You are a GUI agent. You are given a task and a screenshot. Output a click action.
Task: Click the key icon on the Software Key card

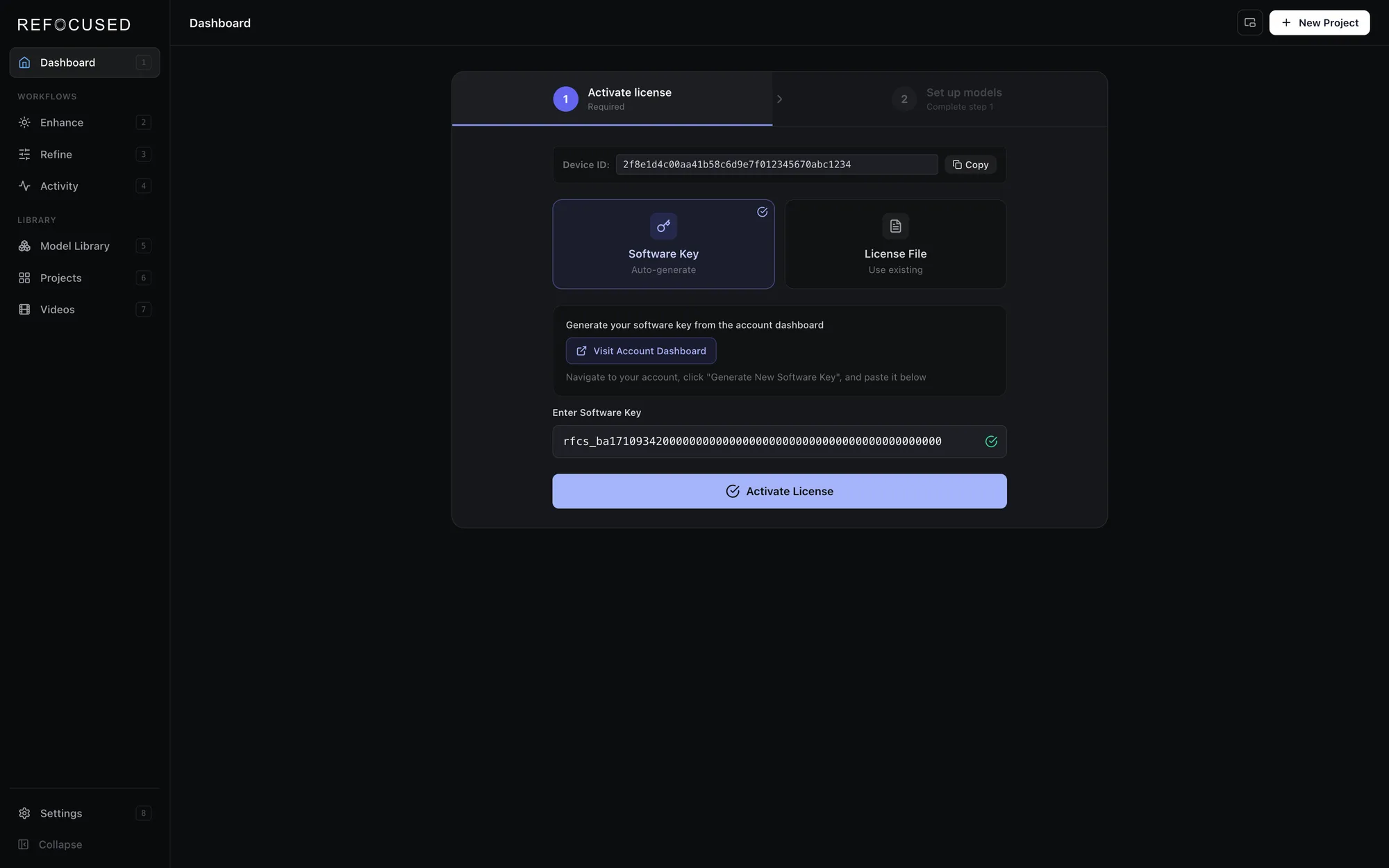pos(663,226)
